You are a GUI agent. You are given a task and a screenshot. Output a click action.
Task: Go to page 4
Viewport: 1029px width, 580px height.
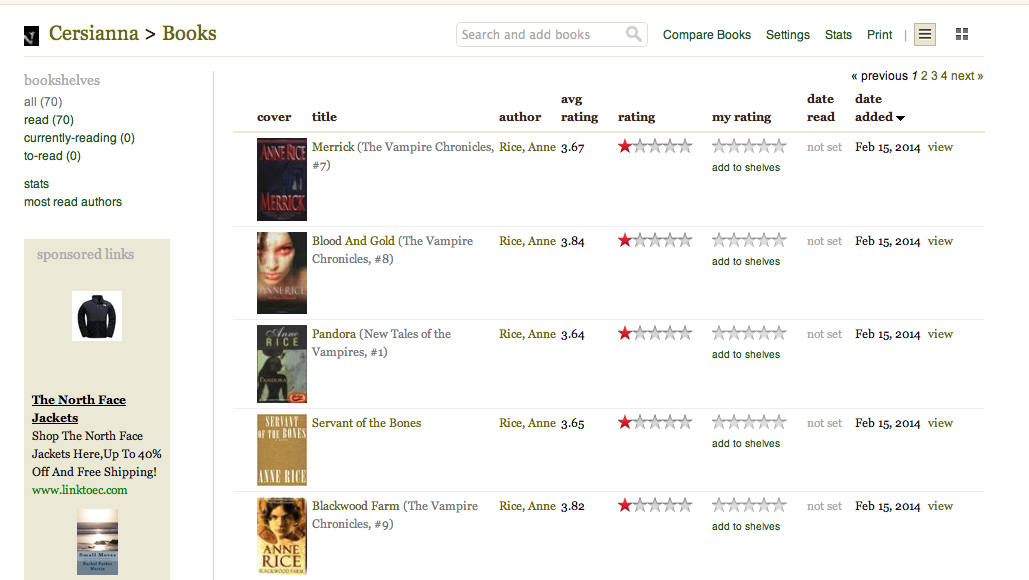click(944, 76)
